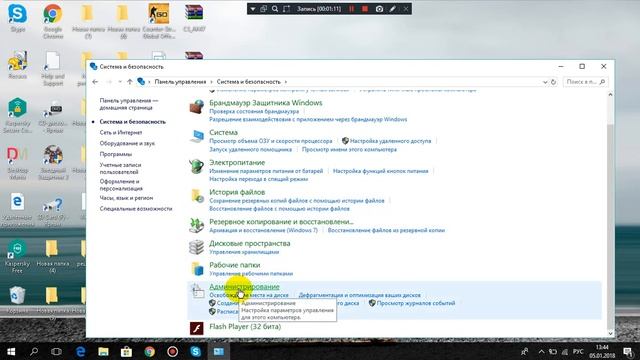Screen dimensions: 640x360
Task: Launch Microsoft Edge from the taskbar
Action: tap(80, 351)
